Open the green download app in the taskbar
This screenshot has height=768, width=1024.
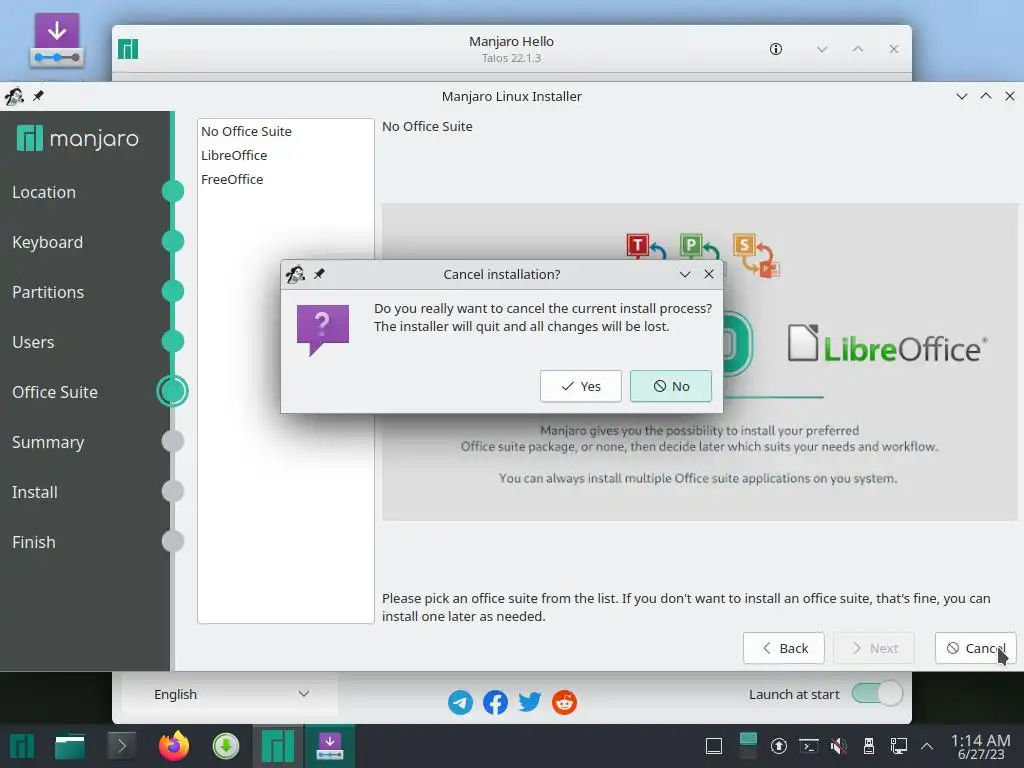click(x=226, y=746)
